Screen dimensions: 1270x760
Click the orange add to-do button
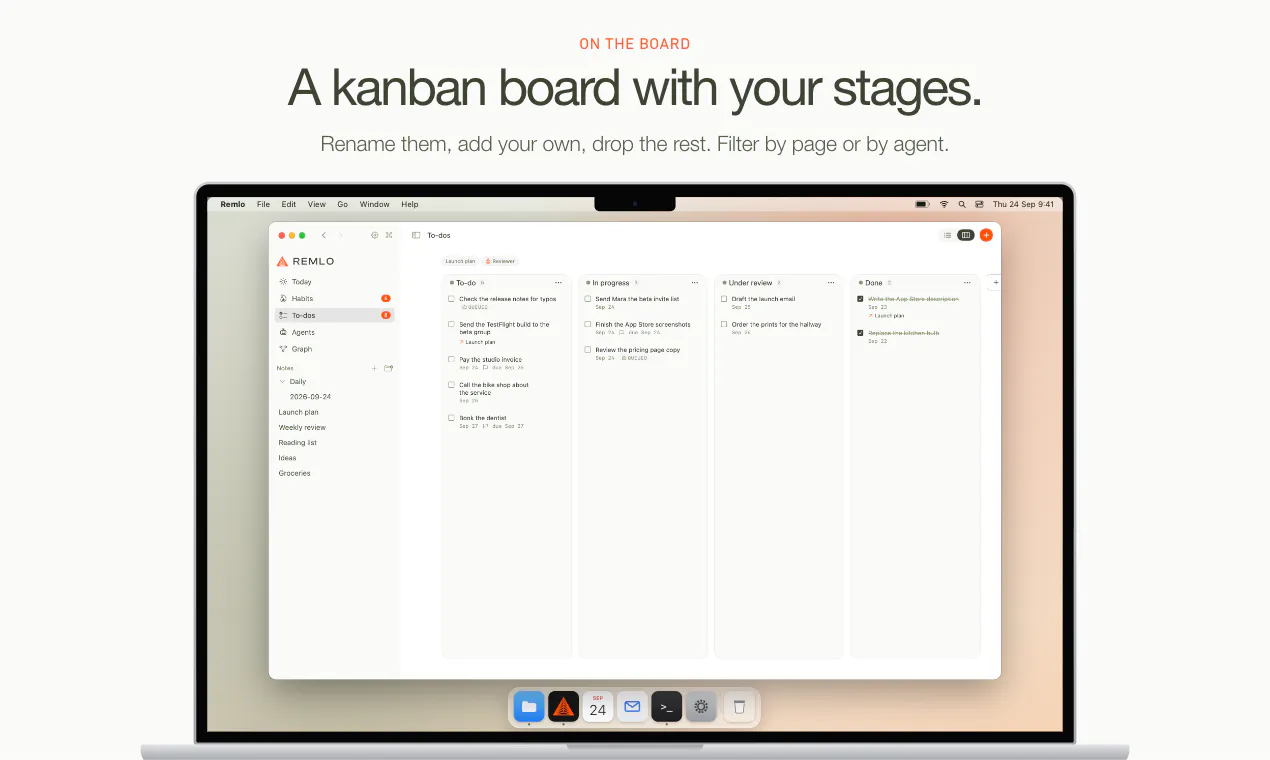pyautogui.click(x=986, y=235)
